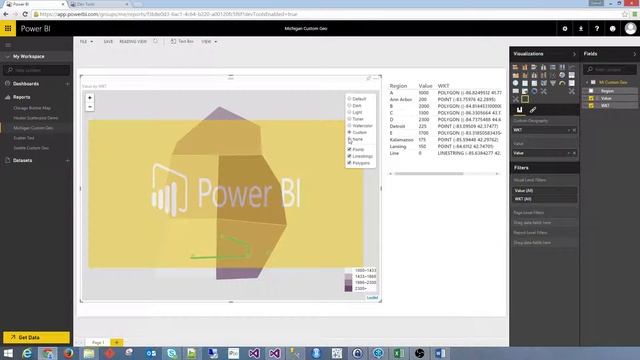The width and height of the screenshot is (640, 360).
Task: Click the add page plus button
Action: click(x=117, y=342)
